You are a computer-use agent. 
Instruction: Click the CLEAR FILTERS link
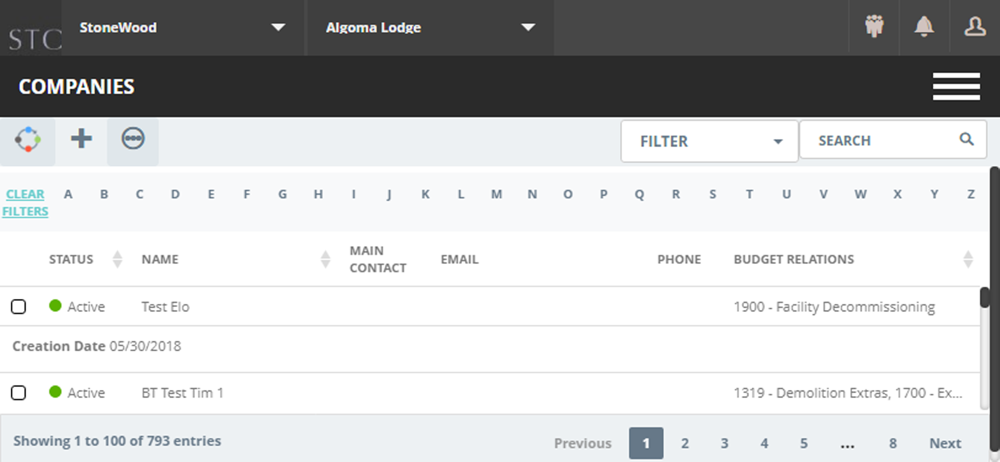(x=25, y=202)
